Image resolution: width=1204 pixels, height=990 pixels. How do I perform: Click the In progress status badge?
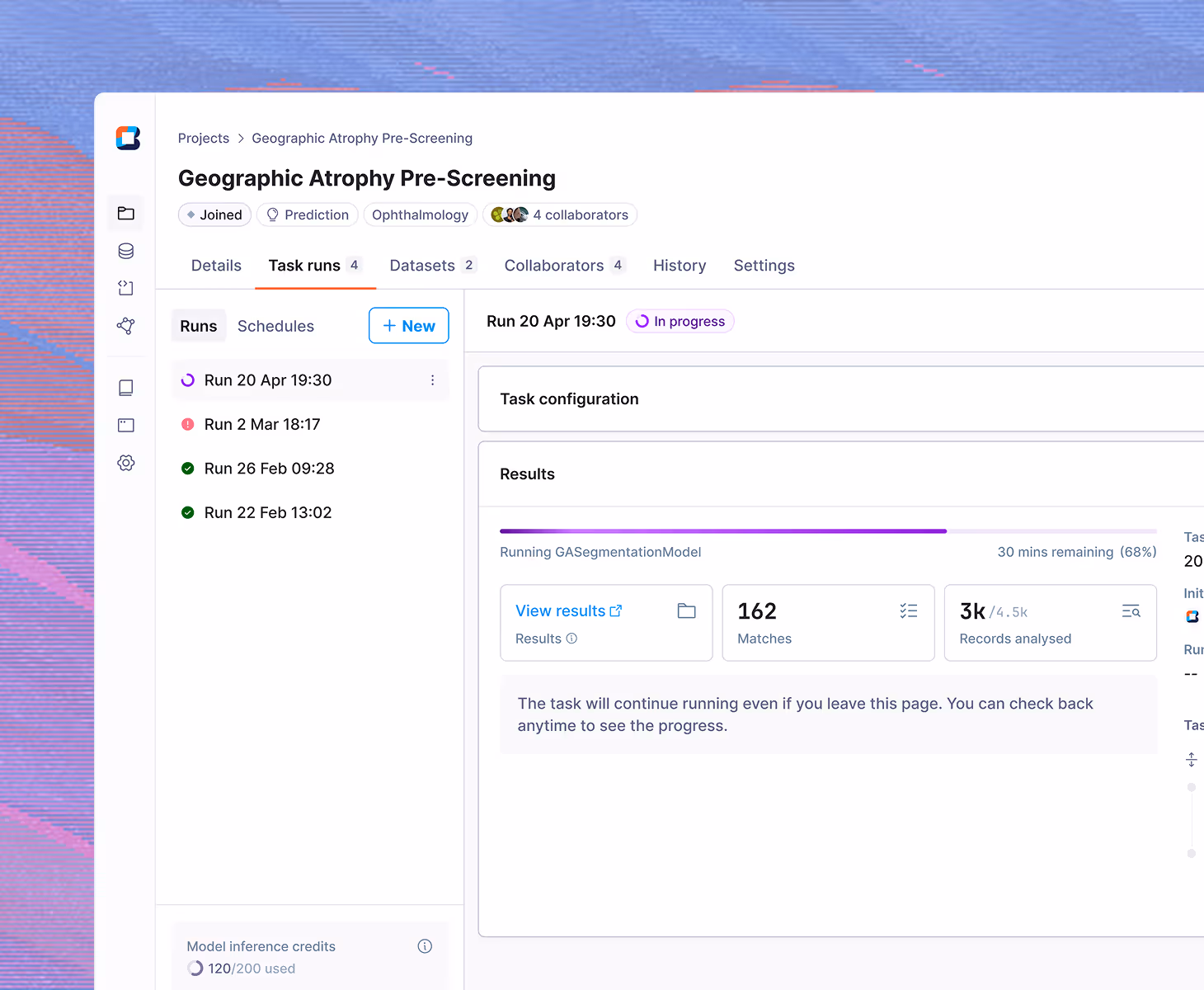(680, 322)
